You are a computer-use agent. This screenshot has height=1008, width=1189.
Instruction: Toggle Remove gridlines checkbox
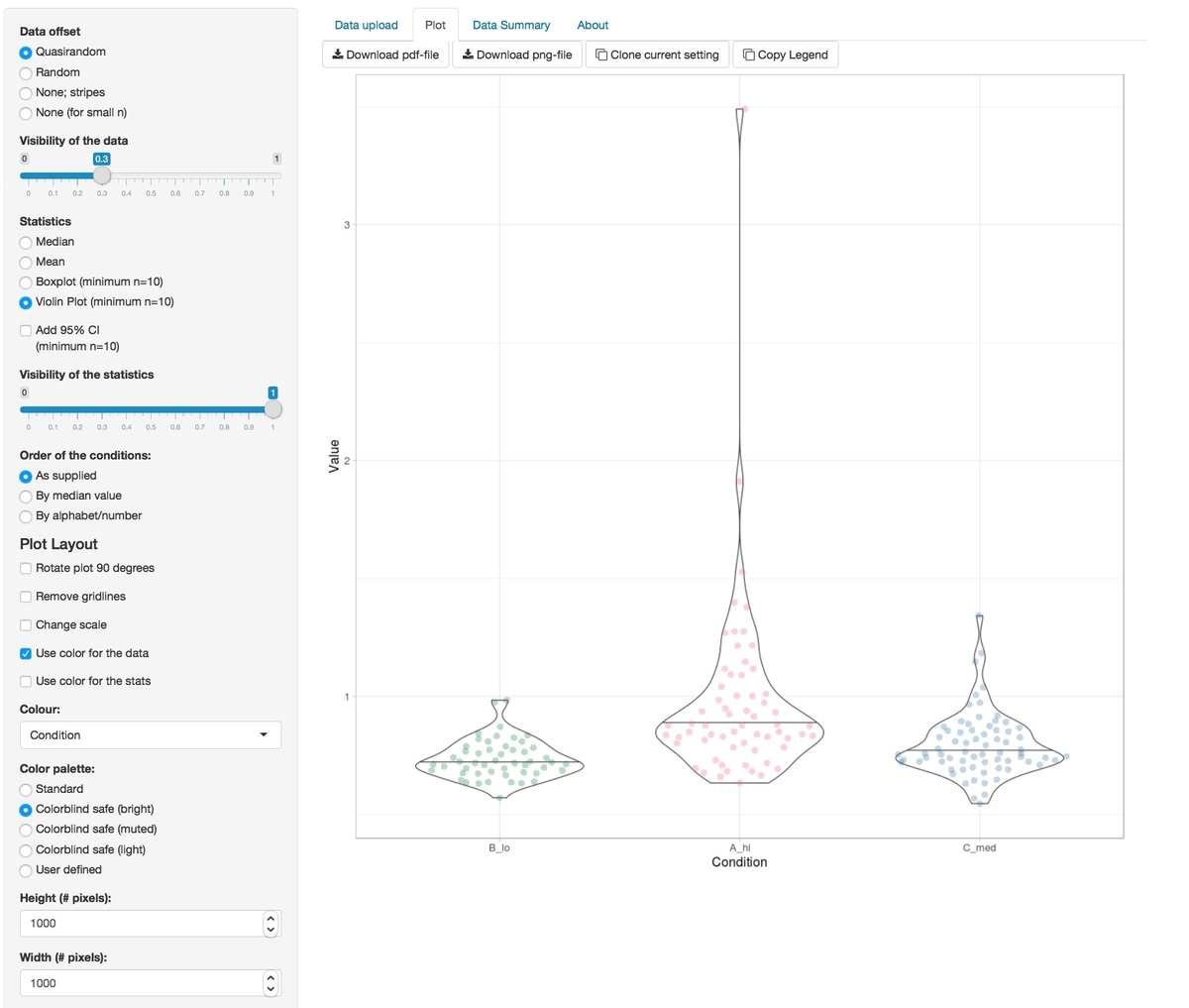click(26, 597)
